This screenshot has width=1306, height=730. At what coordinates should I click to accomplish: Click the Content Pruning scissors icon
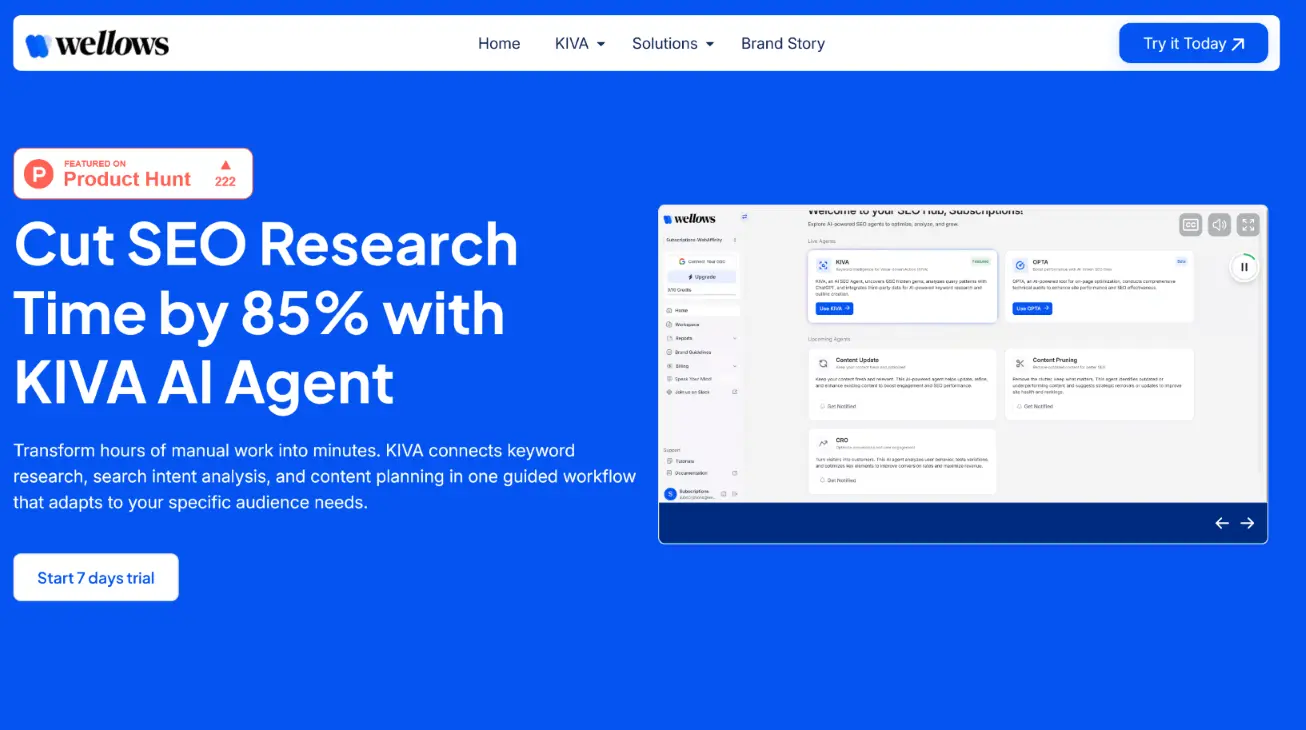1020,364
